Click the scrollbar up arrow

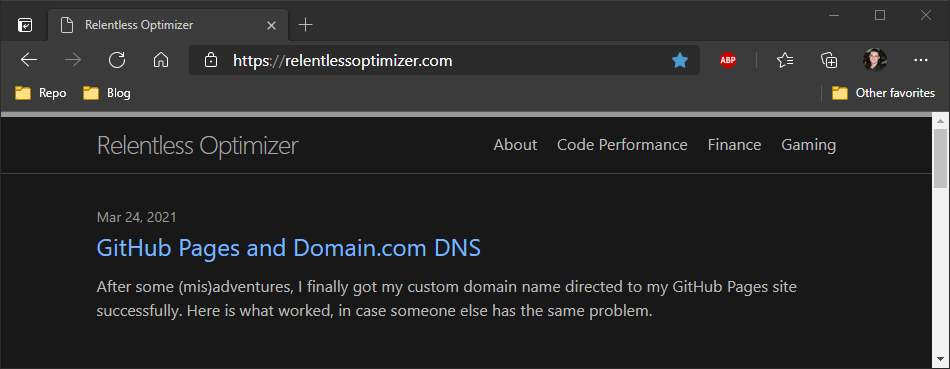click(x=940, y=122)
